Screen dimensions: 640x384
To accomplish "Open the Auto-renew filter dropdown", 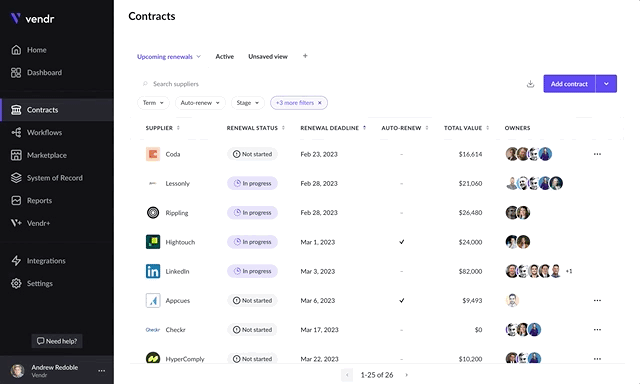I will [200, 103].
